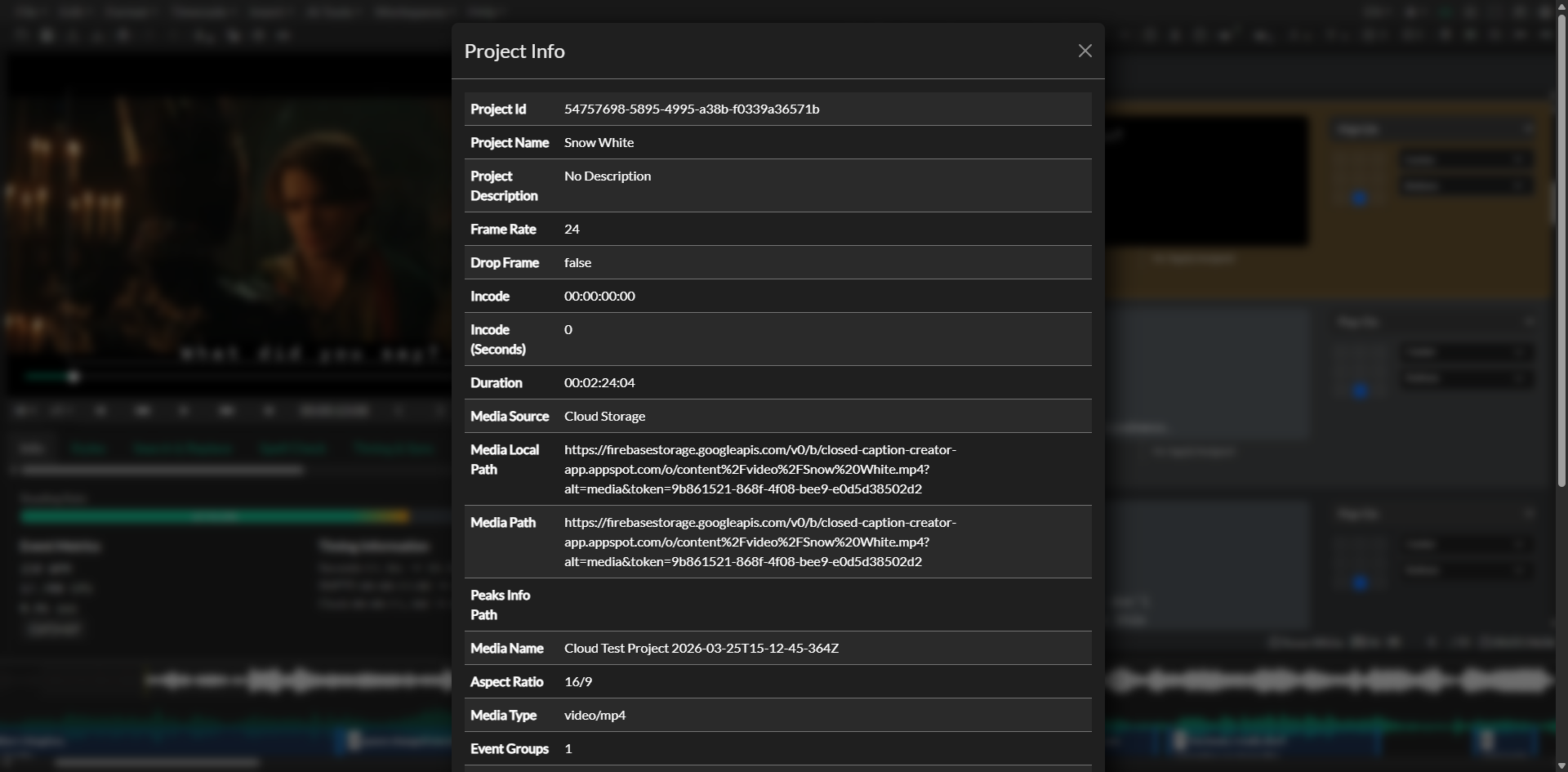This screenshot has width=1568, height=772.
Task: Click the Aspect Ratio label
Action: pos(506,681)
